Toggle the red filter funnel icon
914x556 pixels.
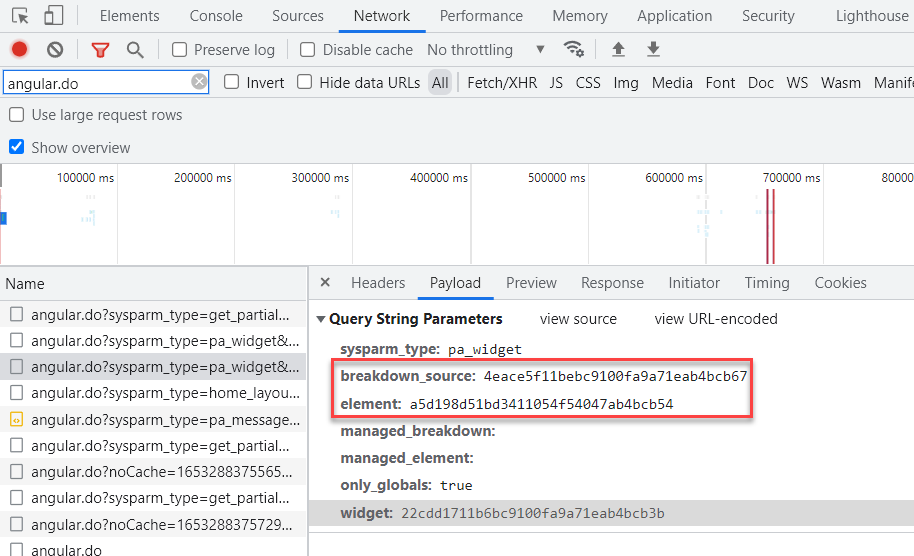100,50
